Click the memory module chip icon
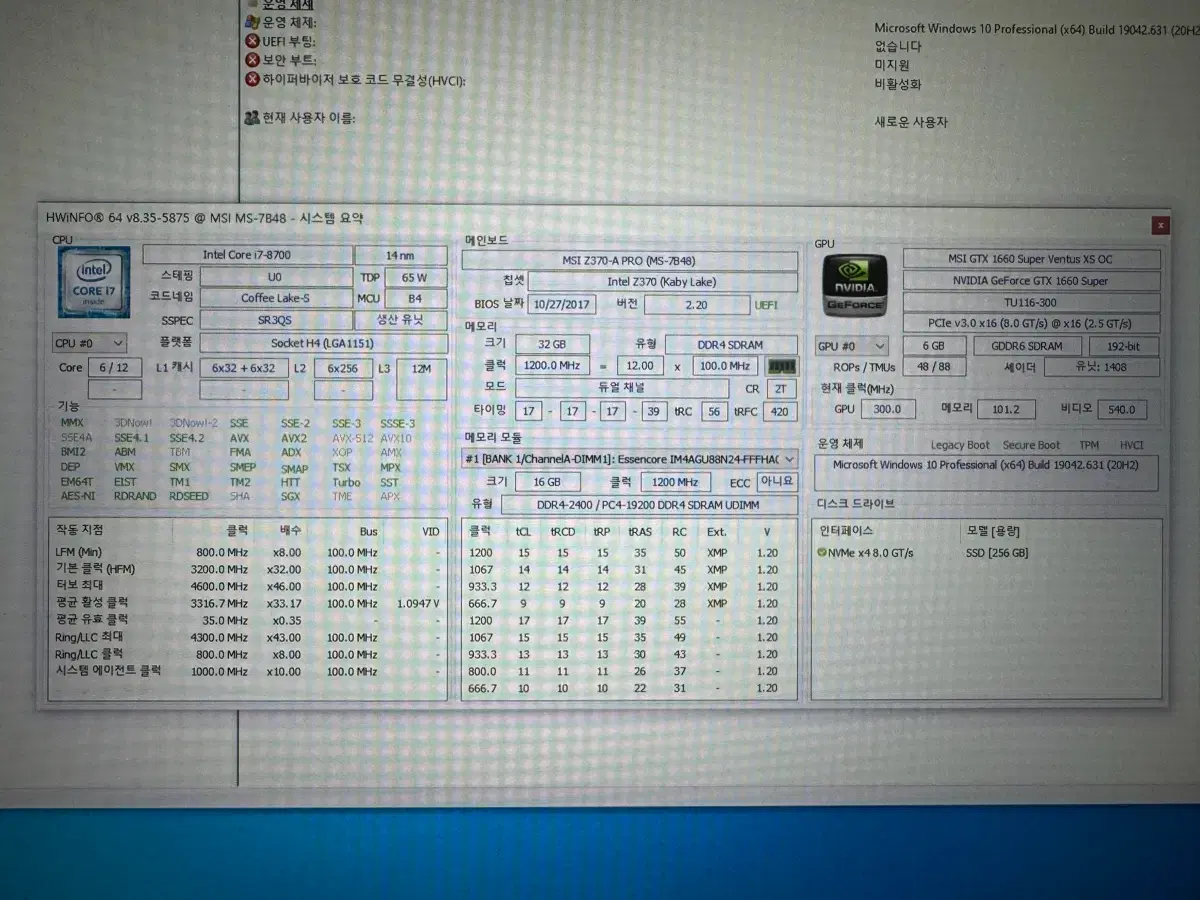The width and height of the screenshot is (1200, 900). (784, 366)
